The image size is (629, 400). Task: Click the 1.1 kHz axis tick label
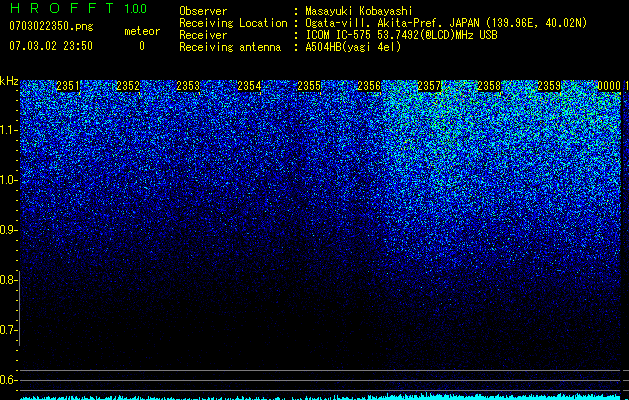click(x=8, y=130)
